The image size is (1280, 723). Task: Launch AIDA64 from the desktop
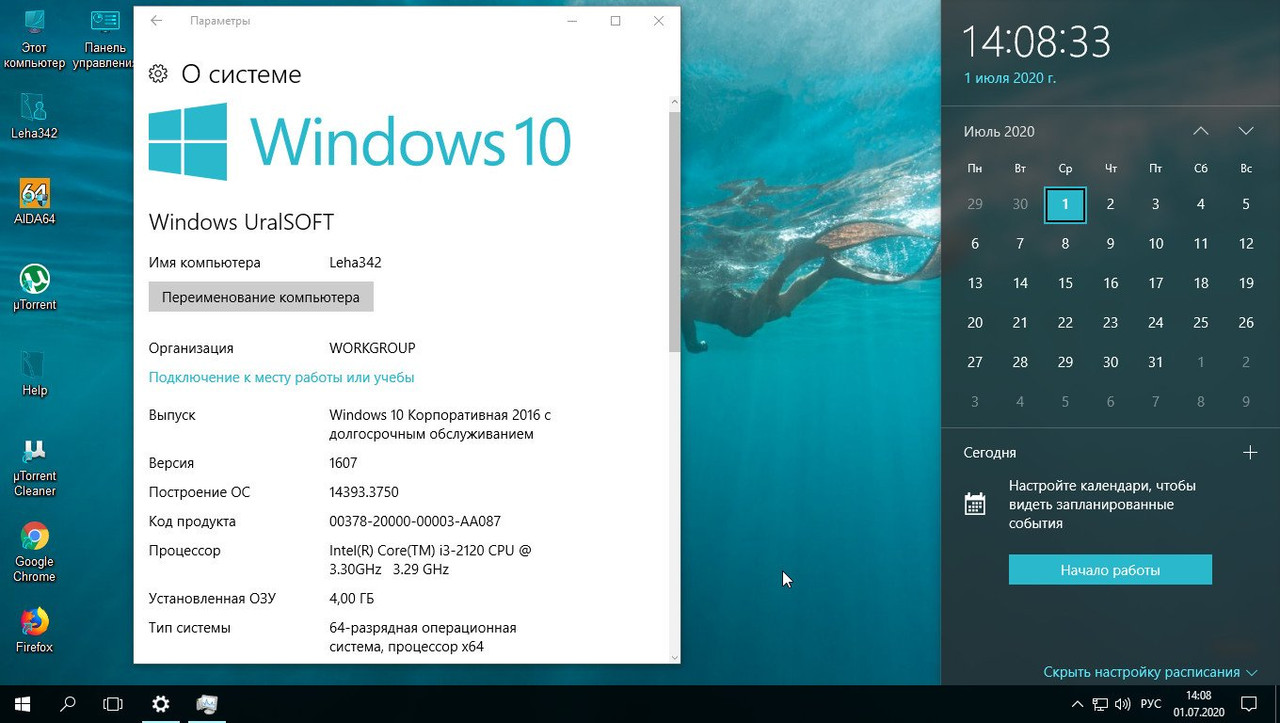34,202
